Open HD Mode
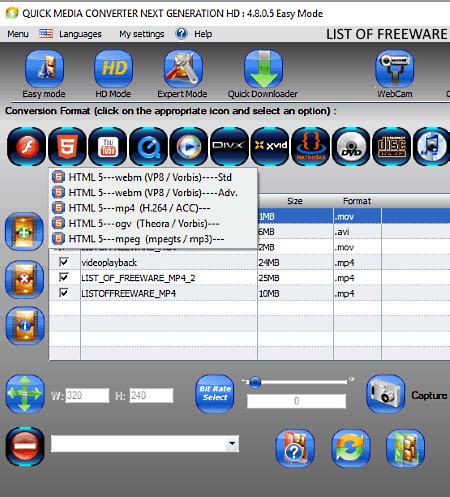450x497 pixels. click(114, 69)
